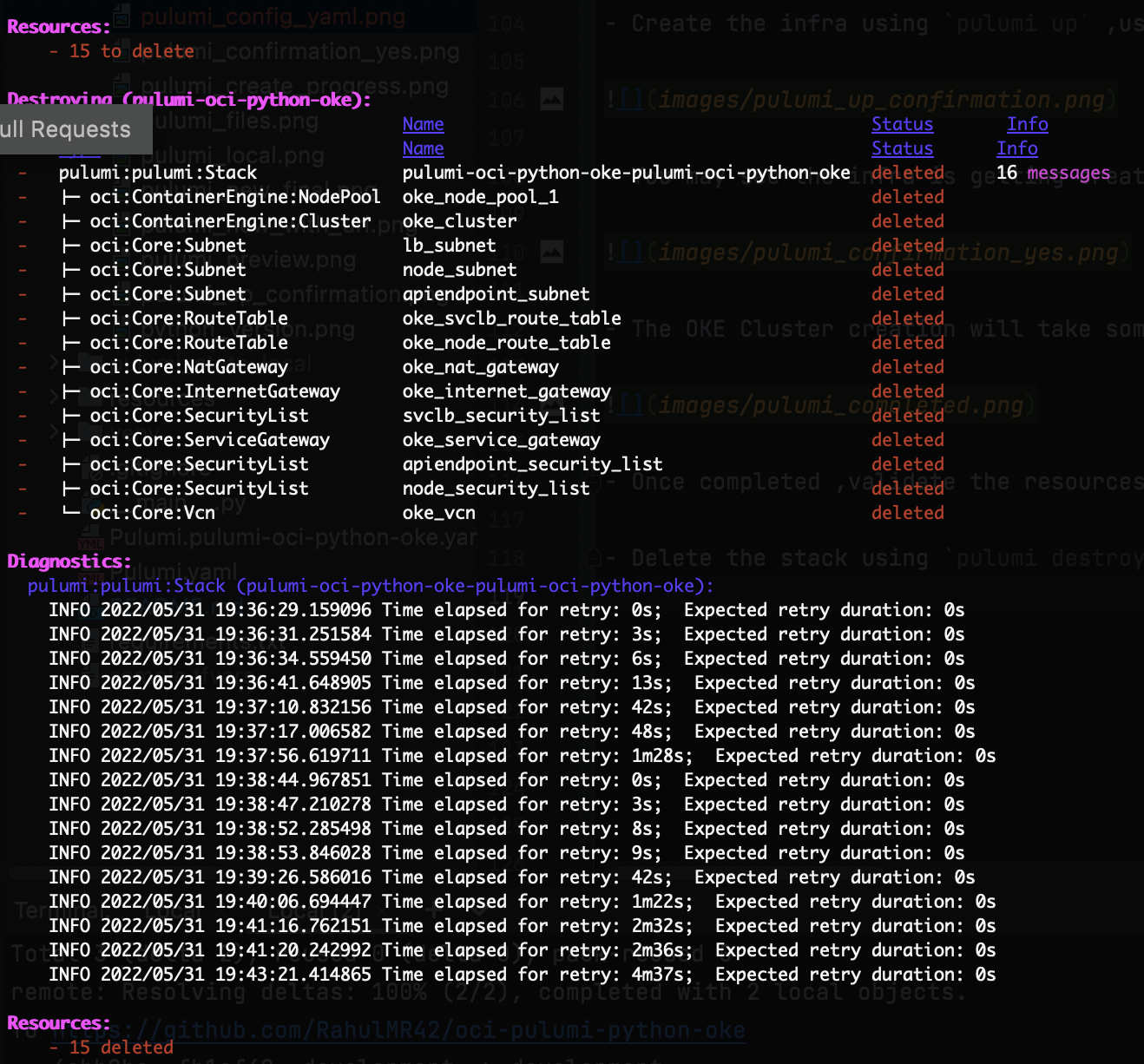This screenshot has width=1144, height=1064.
Task: Click the 'Diagnostics:' section heading
Action: pos(69,562)
